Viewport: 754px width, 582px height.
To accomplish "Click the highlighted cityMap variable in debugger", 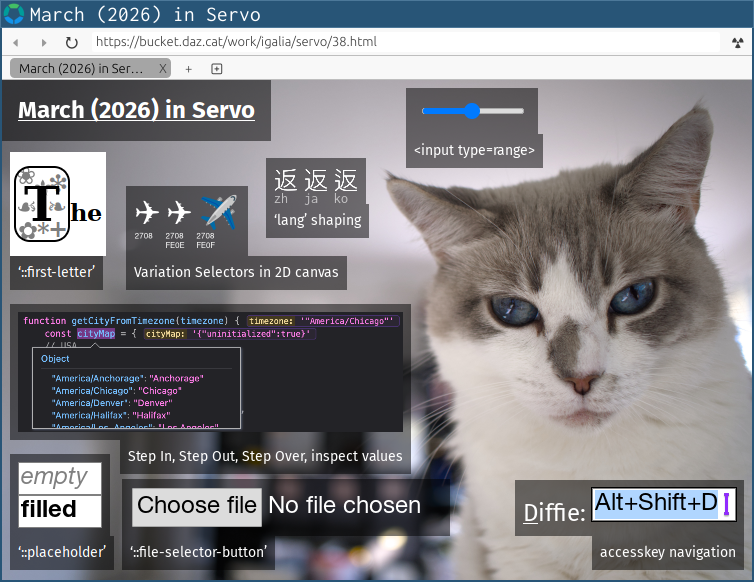I will 96,333.
